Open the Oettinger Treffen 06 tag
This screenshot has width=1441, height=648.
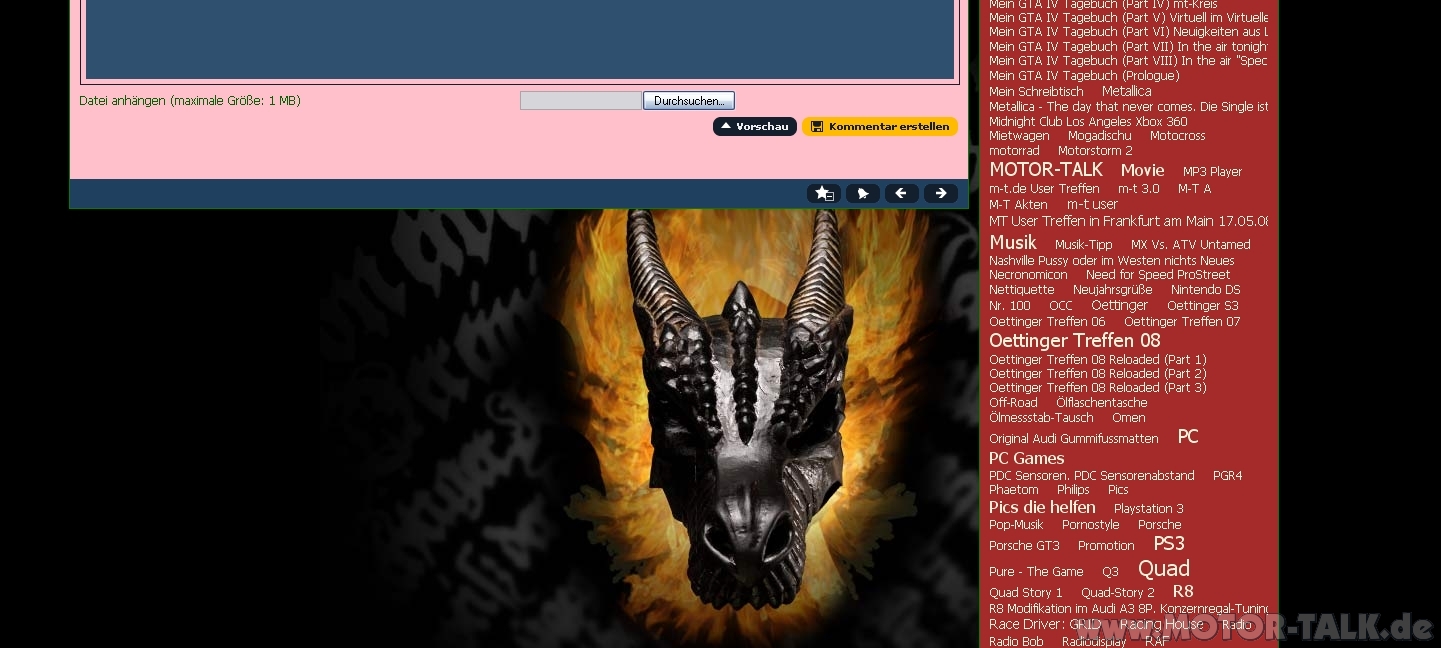point(1047,322)
